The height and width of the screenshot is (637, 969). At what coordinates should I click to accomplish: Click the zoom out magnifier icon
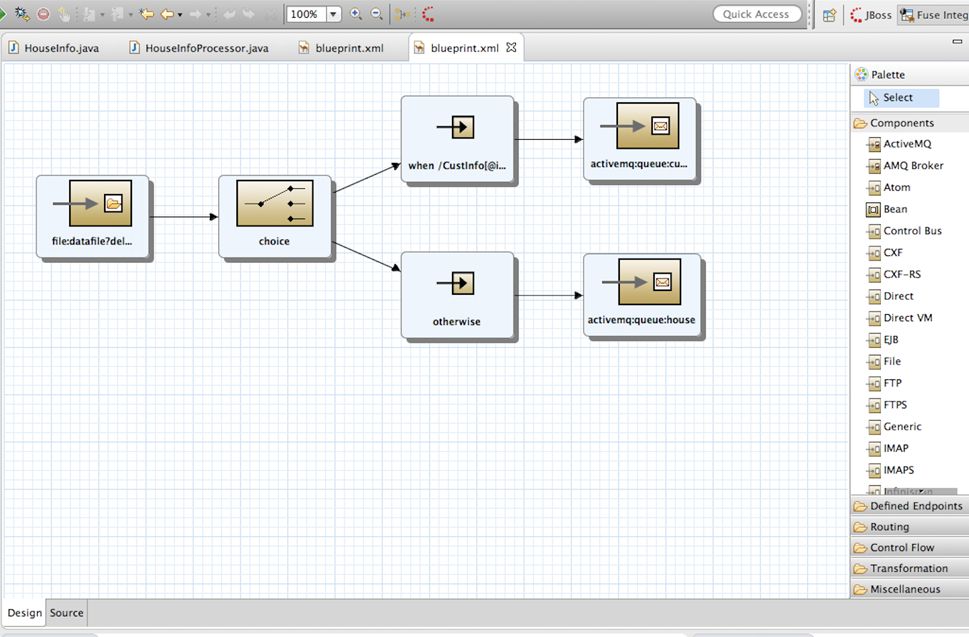pyautogui.click(x=376, y=14)
